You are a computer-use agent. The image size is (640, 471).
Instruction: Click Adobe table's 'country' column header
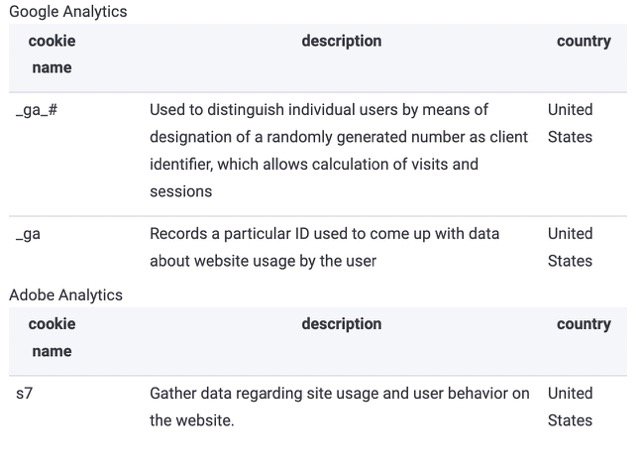coord(584,324)
